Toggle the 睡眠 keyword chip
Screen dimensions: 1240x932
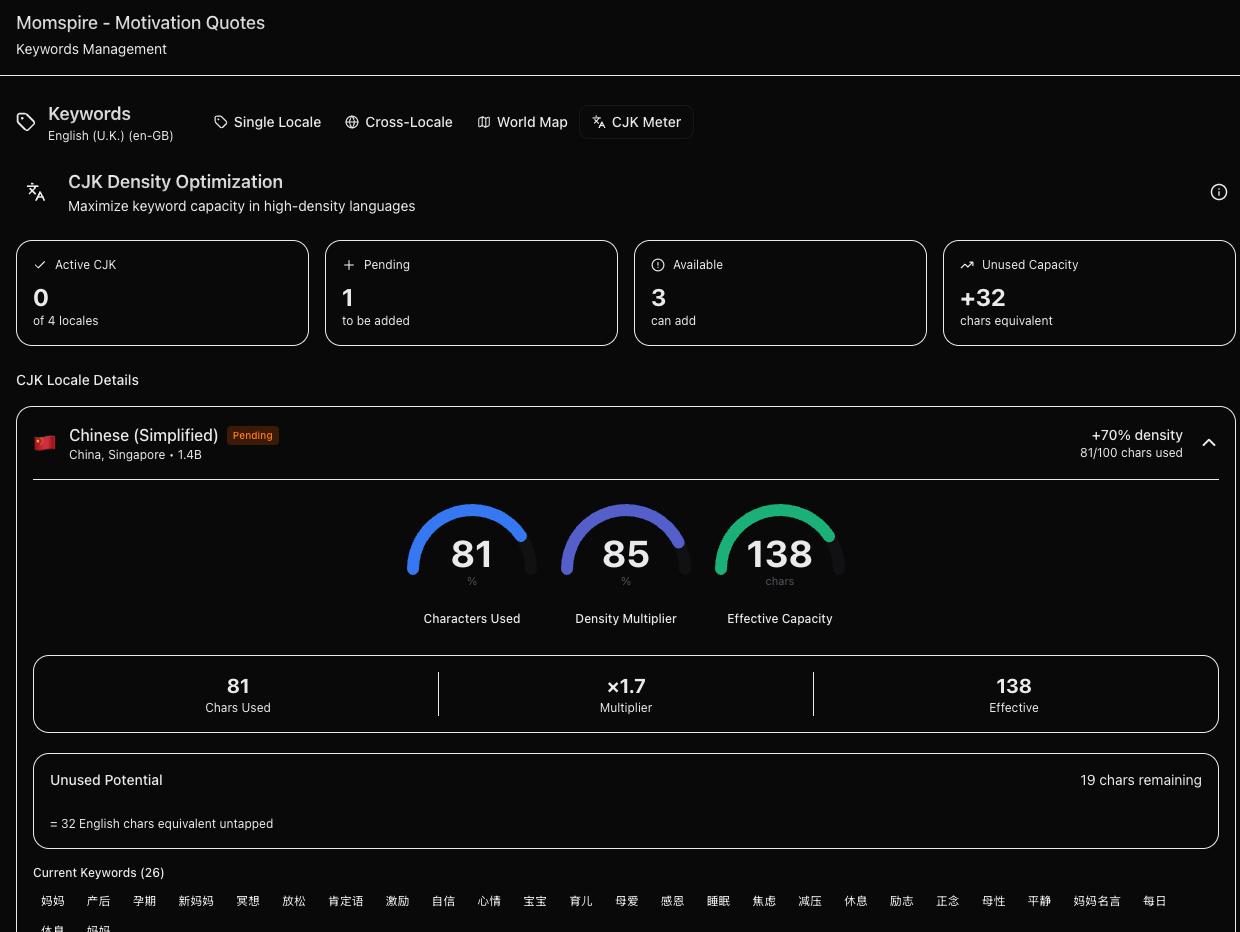718,901
